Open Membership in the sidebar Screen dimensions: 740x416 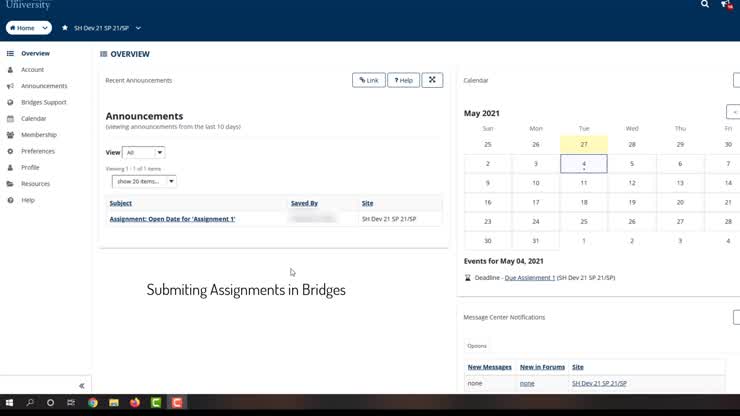click(x=39, y=135)
